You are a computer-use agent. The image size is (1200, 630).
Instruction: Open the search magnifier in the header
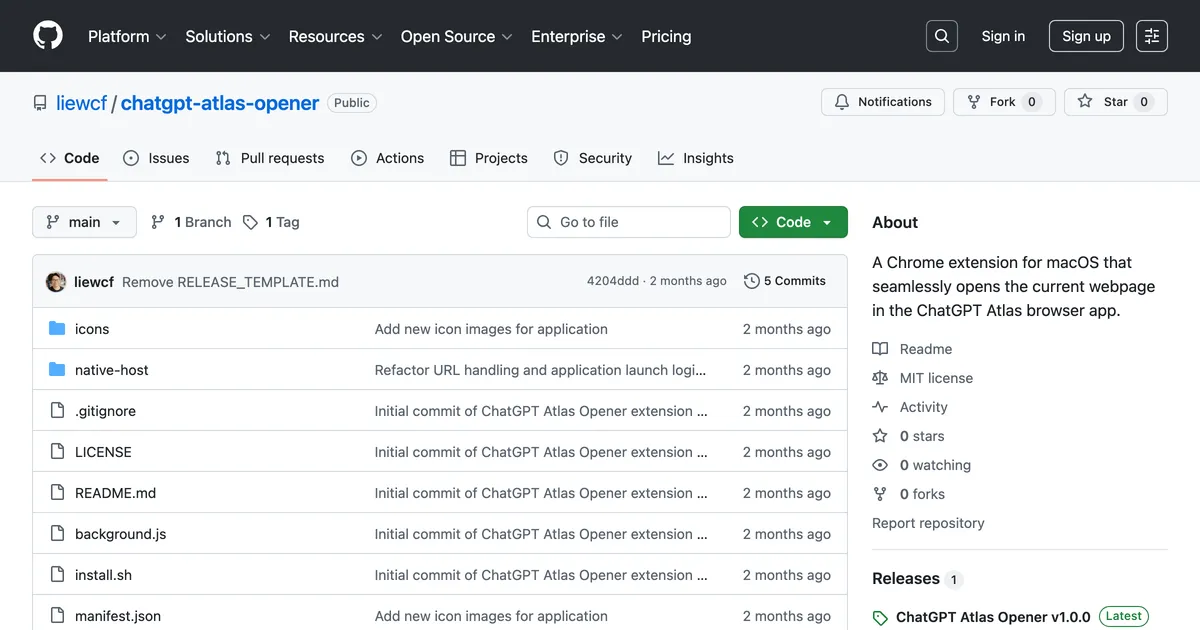[x=941, y=35]
